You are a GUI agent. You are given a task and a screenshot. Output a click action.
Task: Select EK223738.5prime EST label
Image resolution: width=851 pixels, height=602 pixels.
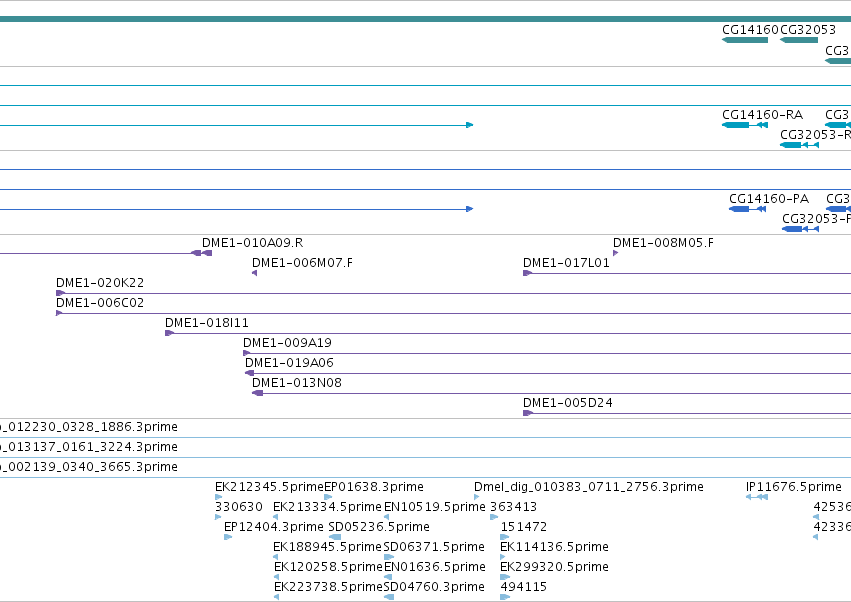pos(328,587)
